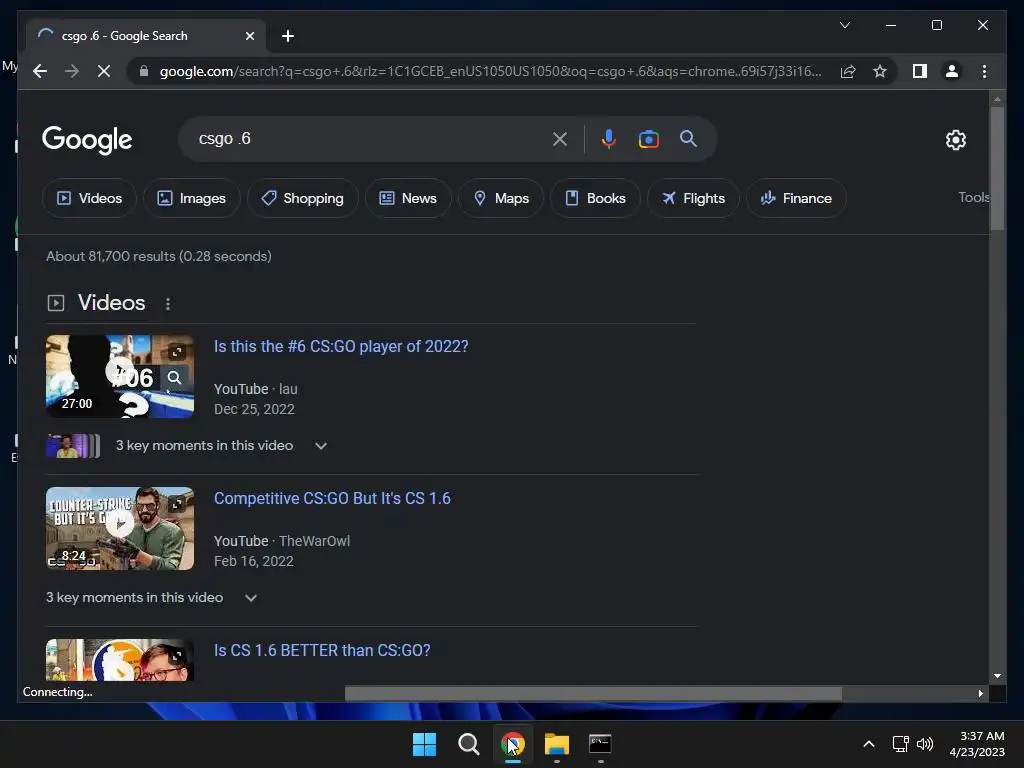Viewport: 1024px width, 768px height.
Task: Open the Windows Start menu
Action: [424, 744]
